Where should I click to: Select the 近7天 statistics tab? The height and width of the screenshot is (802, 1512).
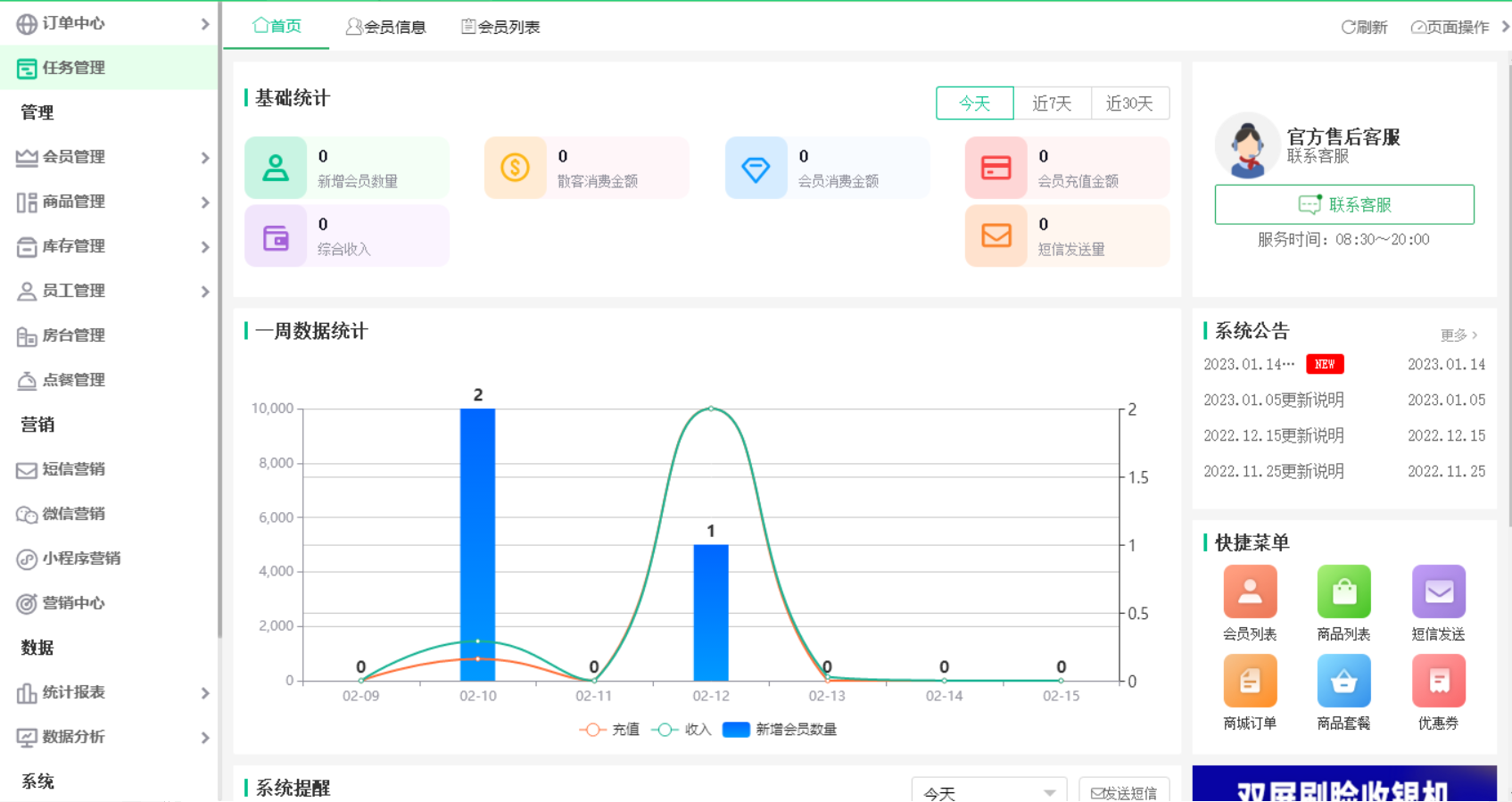coord(1052,103)
